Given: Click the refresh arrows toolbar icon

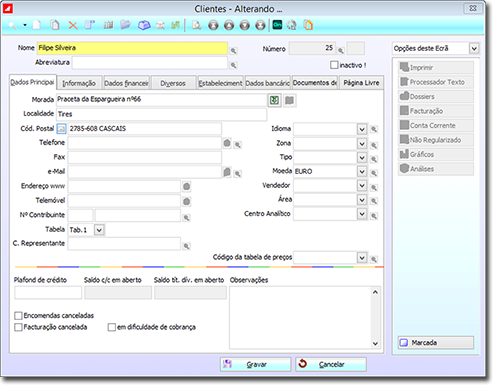Looking at the screenshot, I should 292,25.
